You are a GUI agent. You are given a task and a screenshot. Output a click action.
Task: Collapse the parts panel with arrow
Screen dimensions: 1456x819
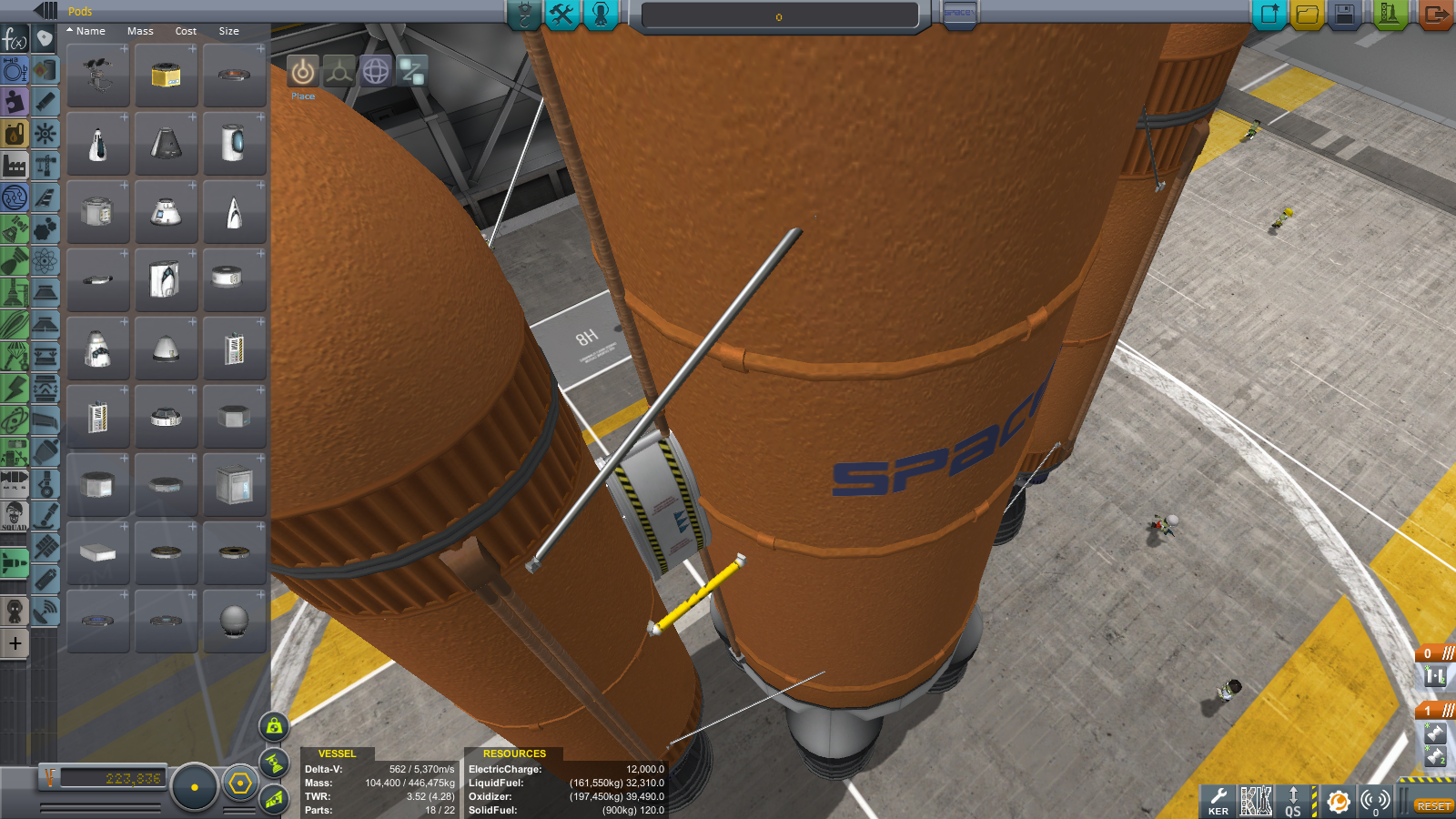pos(45,11)
